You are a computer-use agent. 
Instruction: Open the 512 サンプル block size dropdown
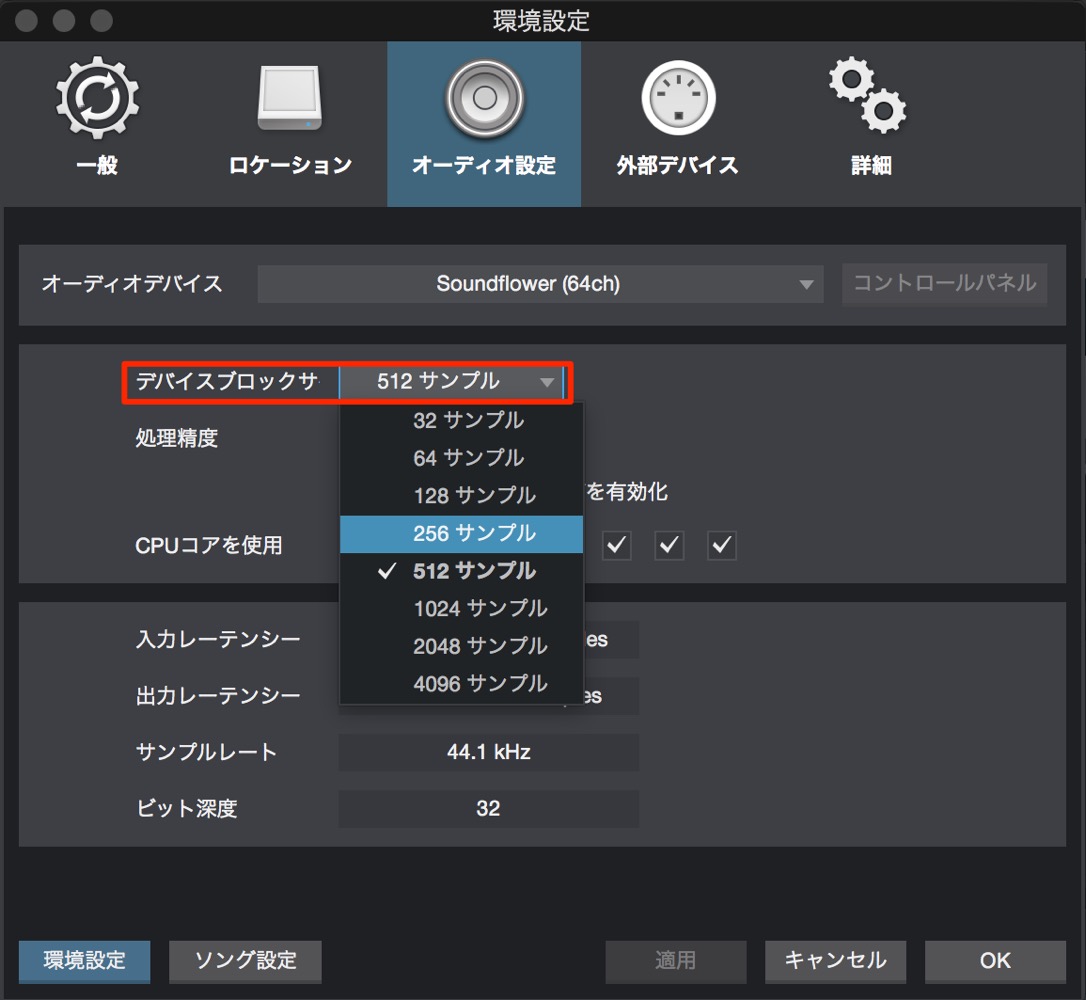[x=452, y=382]
